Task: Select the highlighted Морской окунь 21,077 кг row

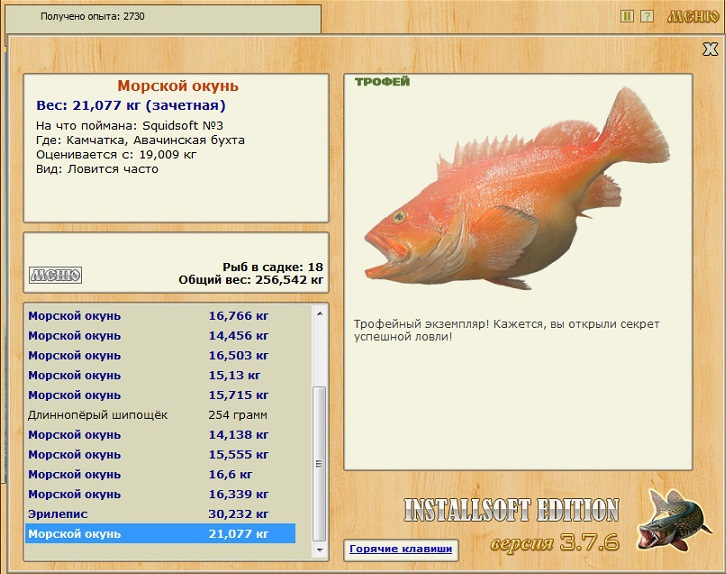Action: click(x=160, y=534)
